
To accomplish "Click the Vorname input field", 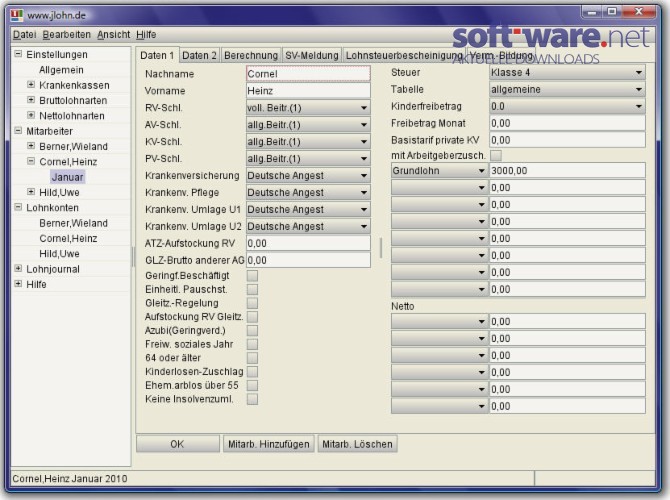I will (308, 91).
